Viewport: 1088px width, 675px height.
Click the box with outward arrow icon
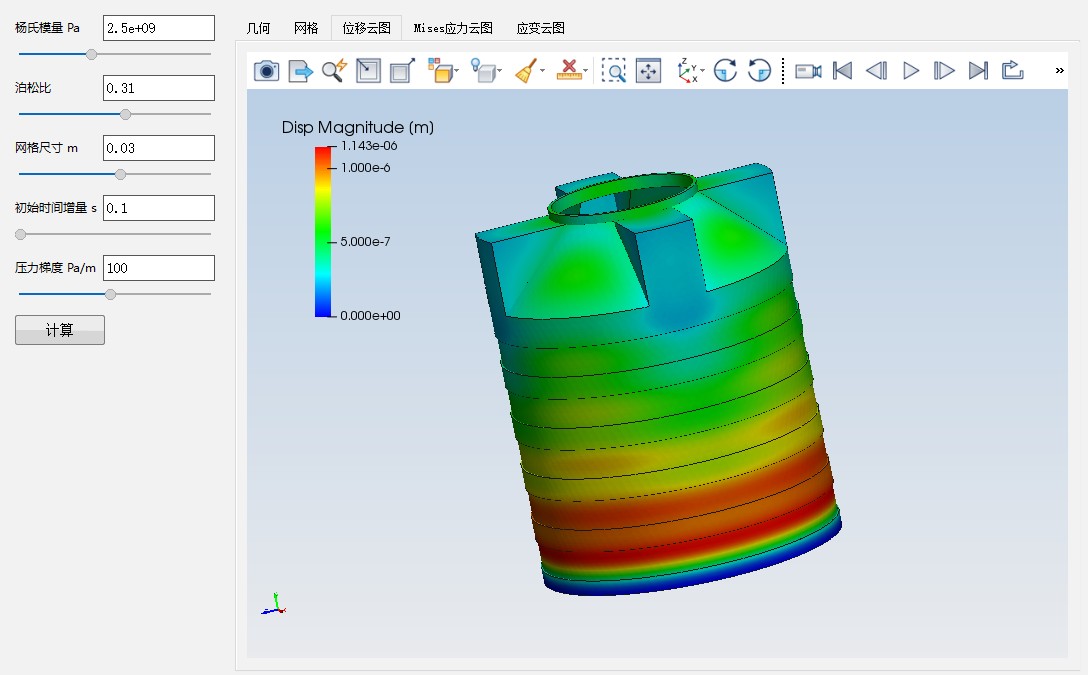tap(402, 71)
